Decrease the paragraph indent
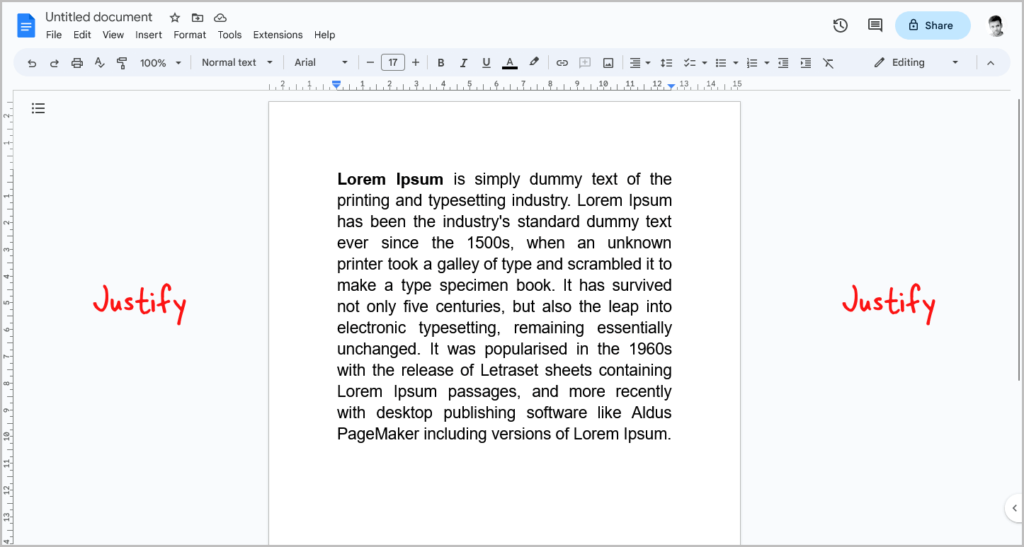1024x547 pixels. pos(783,63)
